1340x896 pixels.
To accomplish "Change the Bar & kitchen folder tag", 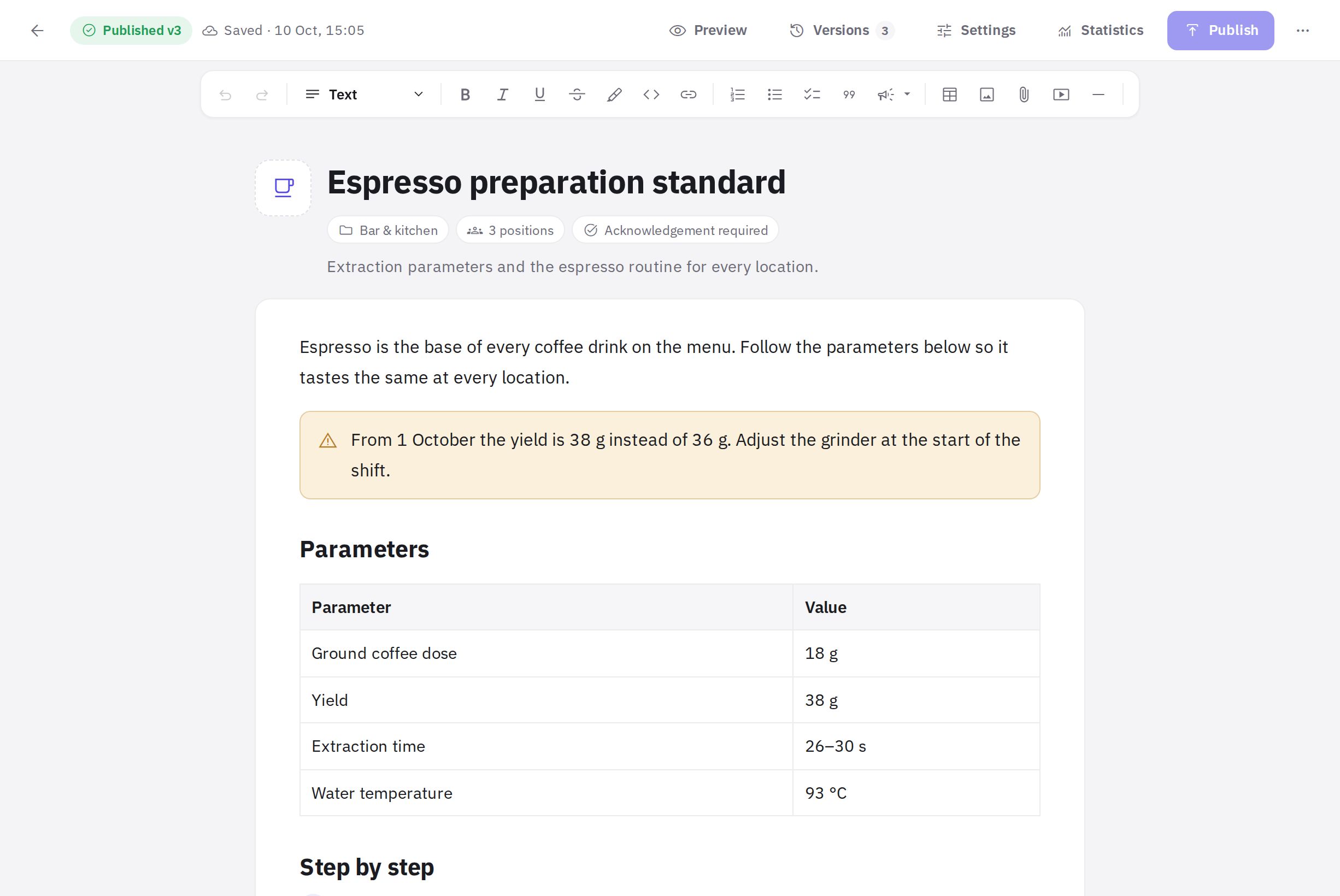I will click(388, 231).
